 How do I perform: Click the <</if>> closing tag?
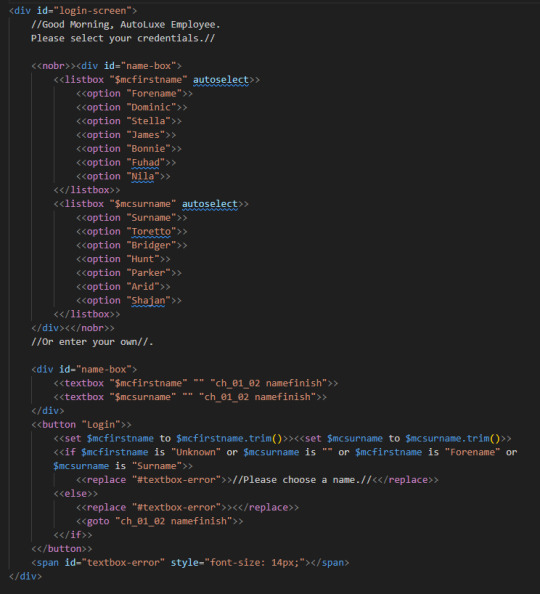73,535
